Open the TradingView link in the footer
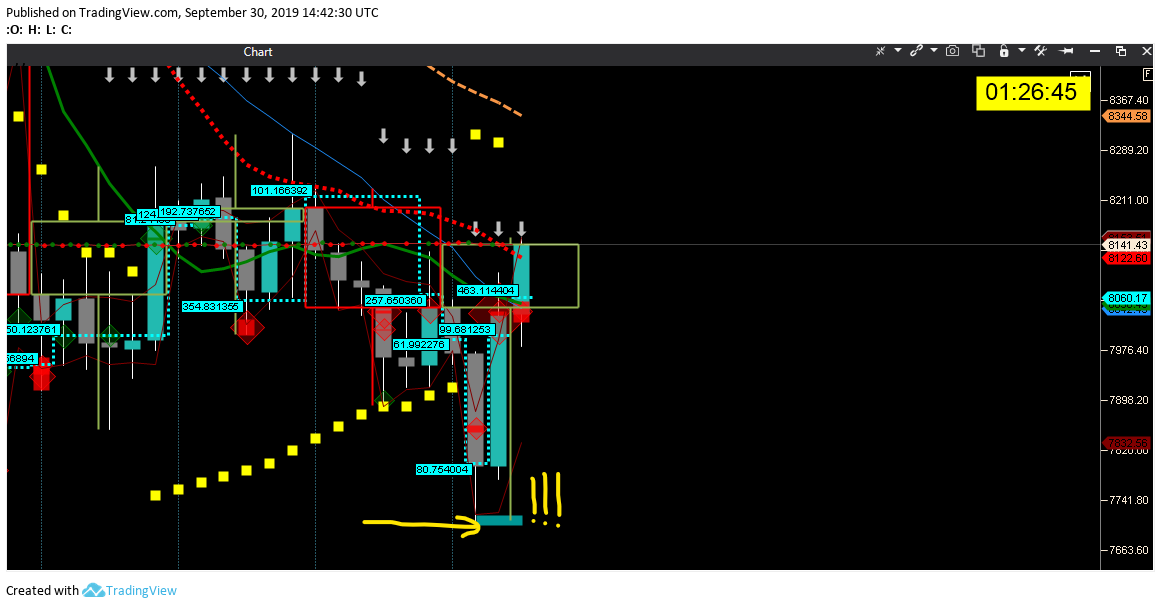1161x608 pixels. (x=141, y=591)
